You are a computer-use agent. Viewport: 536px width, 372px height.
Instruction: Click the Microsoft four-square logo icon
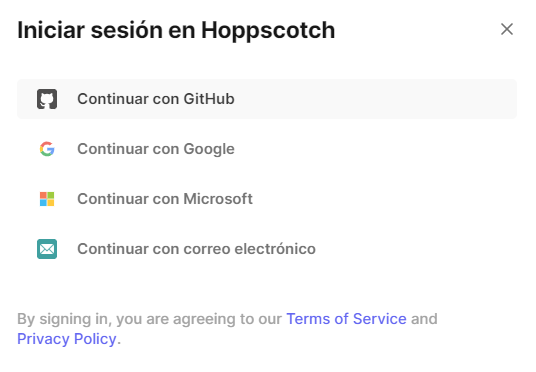coord(47,199)
